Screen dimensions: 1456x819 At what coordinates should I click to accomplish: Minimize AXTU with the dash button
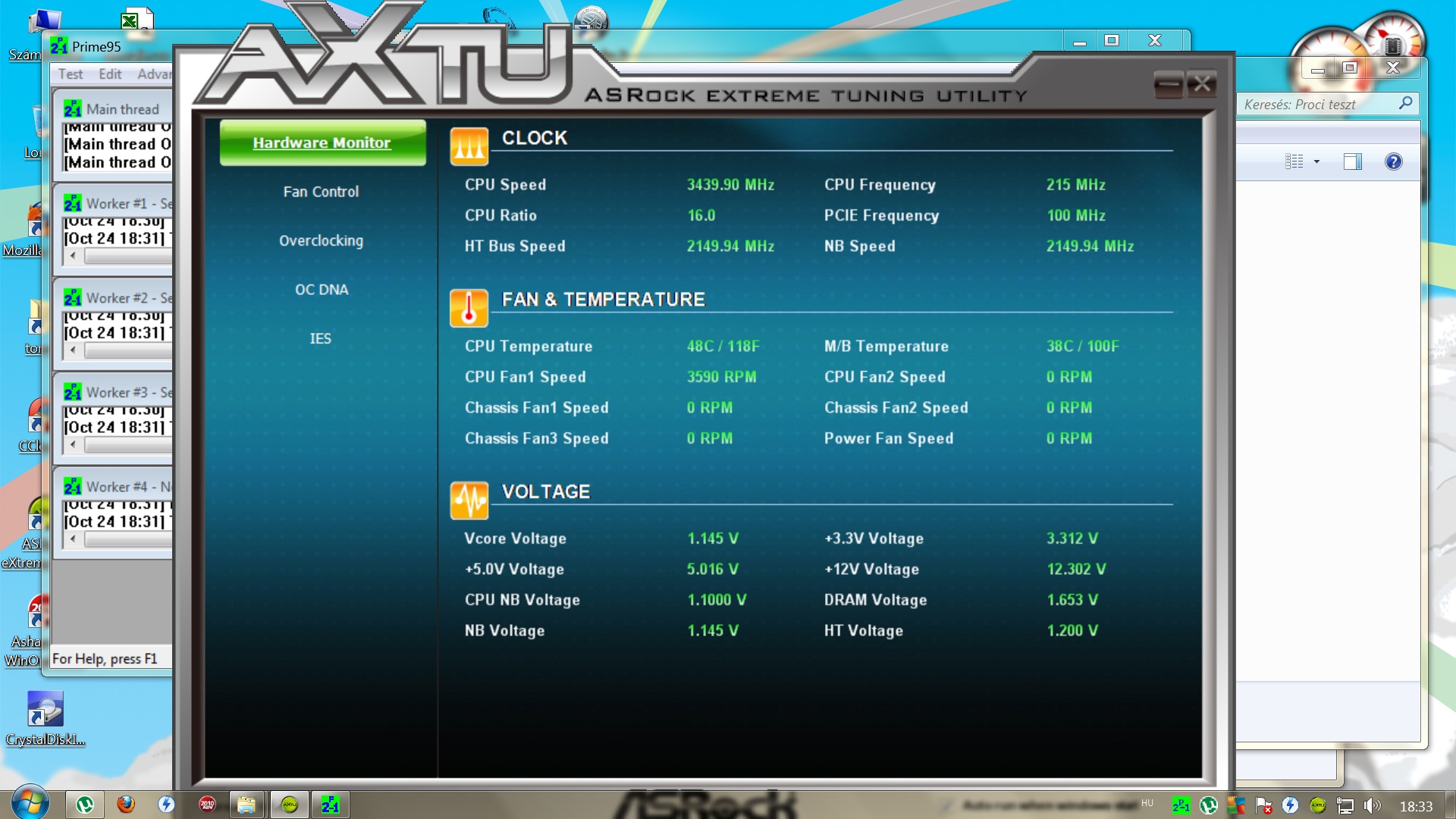(1168, 84)
